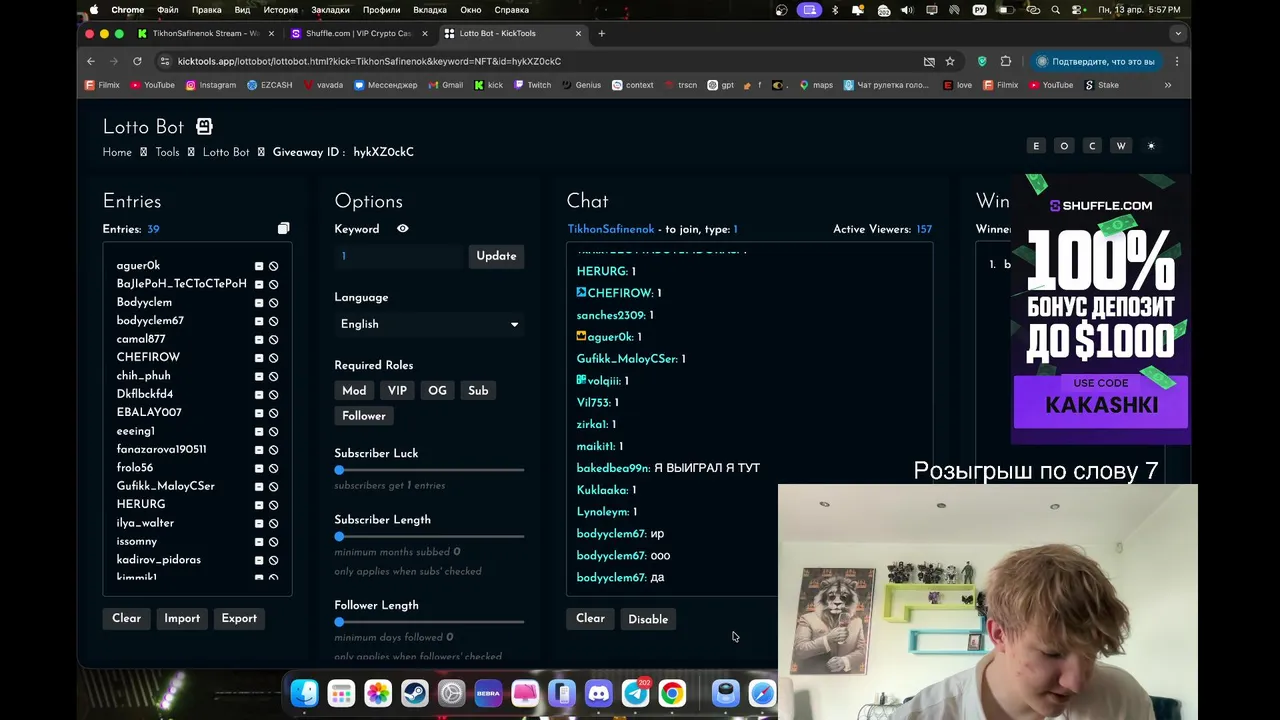Screen dimensions: 1280x720
Task: Open the Language dropdown showing English
Action: pos(429,324)
